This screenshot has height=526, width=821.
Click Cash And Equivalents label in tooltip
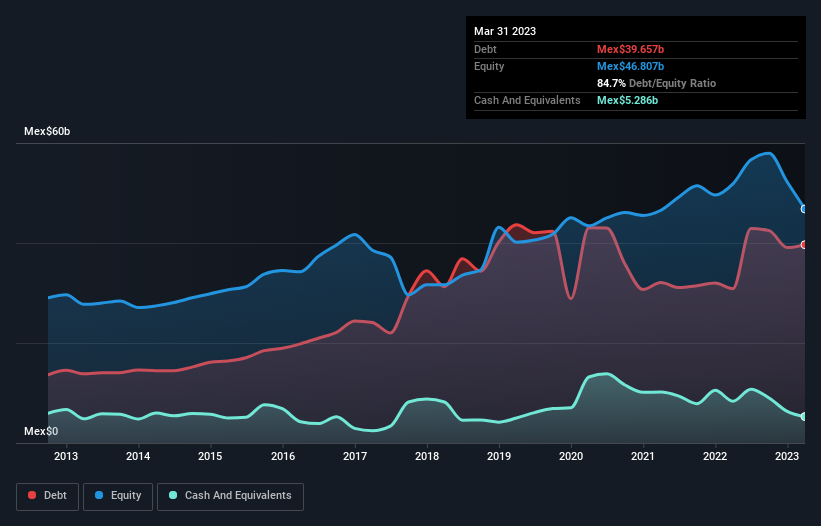point(527,100)
